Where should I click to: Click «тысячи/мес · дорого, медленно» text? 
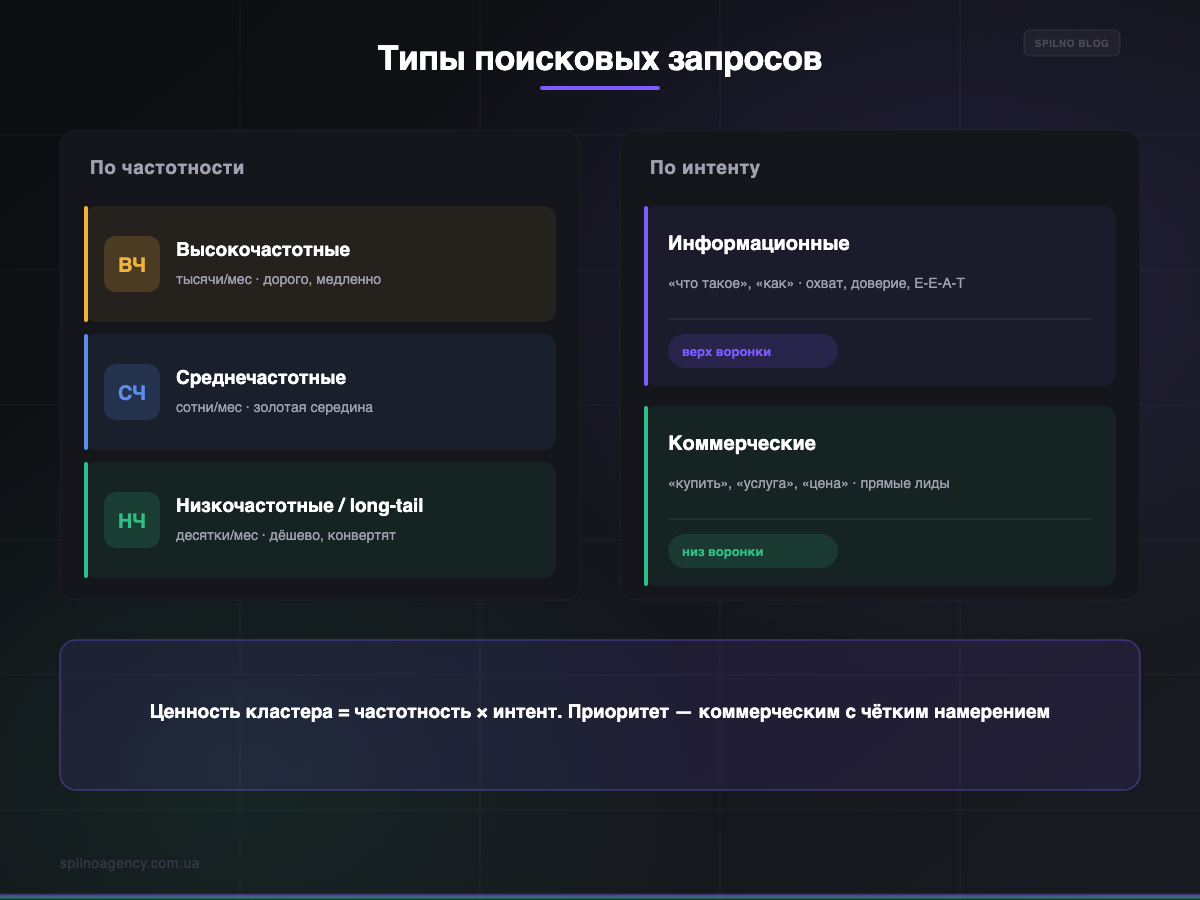pos(278,279)
